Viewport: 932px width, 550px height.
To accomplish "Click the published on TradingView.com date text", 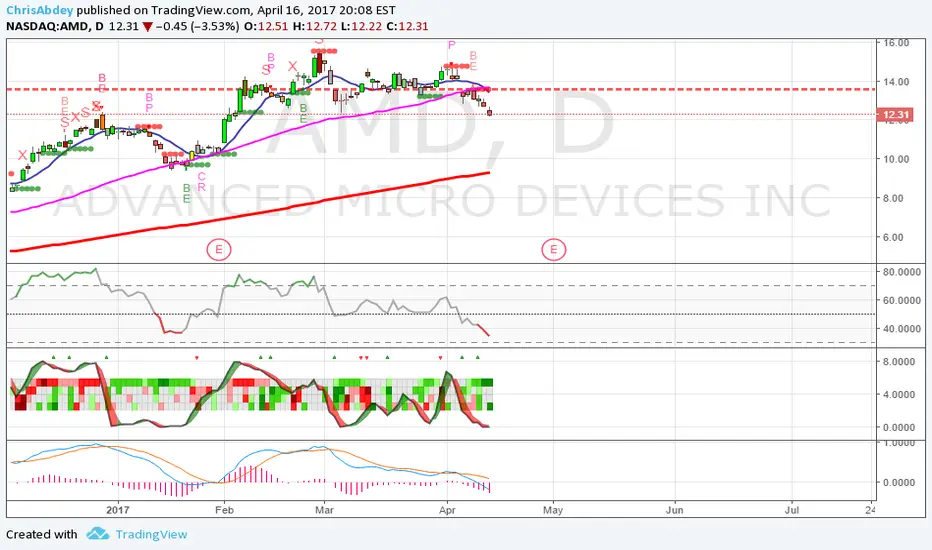I will pyautogui.click(x=236, y=10).
